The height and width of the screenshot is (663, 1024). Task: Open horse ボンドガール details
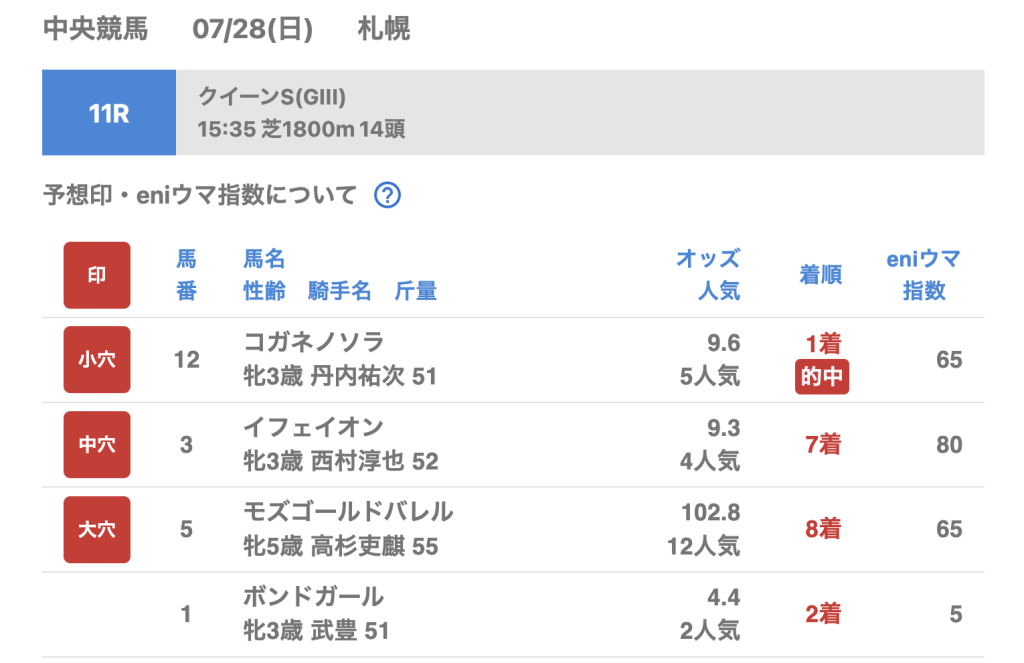coord(314,598)
